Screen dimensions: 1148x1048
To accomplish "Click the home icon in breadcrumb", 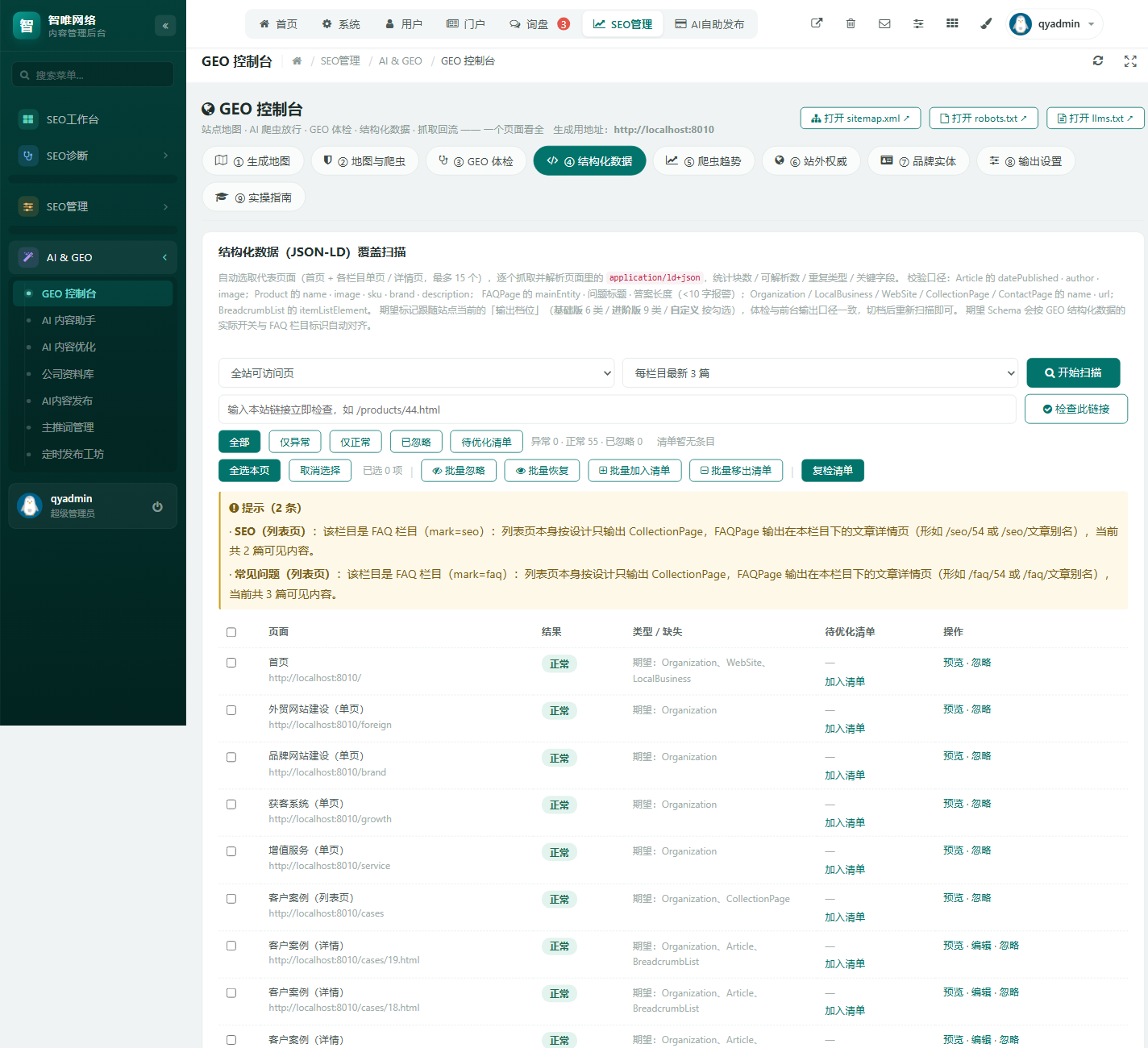I will pos(297,60).
